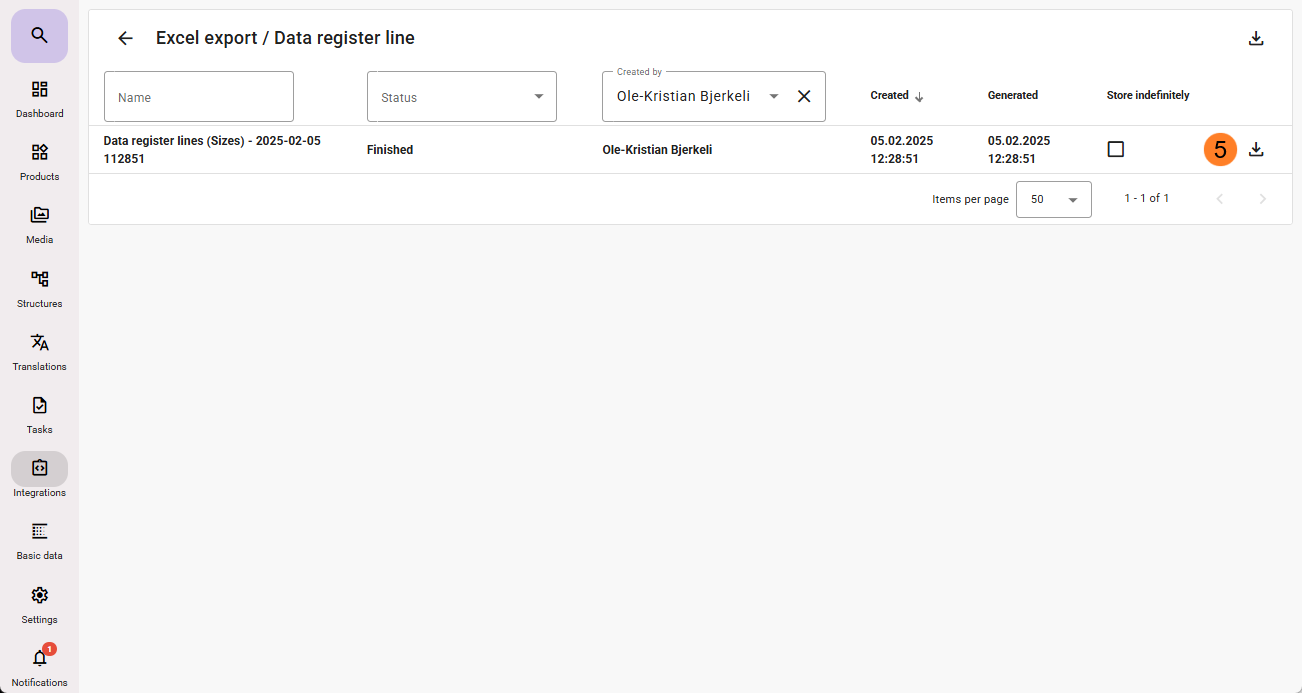Click the back arrow beside Excel export

(125, 38)
